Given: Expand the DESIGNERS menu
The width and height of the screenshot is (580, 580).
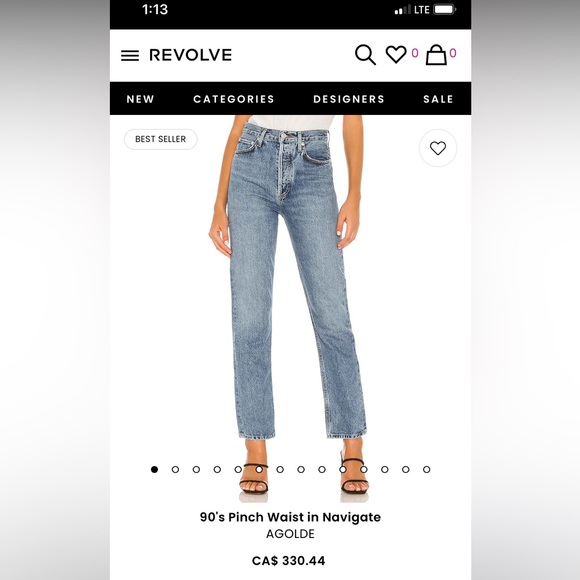Looking at the screenshot, I should point(349,99).
